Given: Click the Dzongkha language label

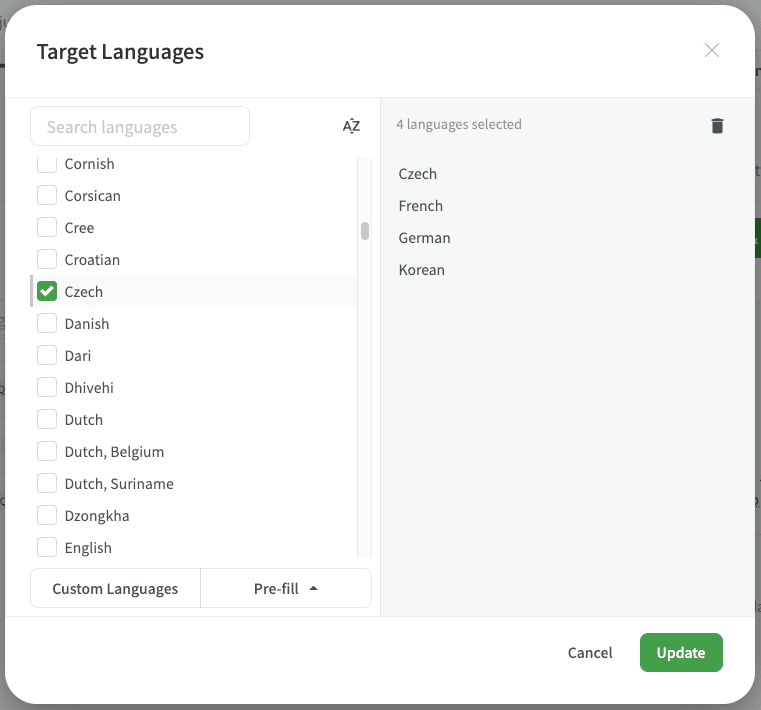Looking at the screenshot, I should [97, 516].
